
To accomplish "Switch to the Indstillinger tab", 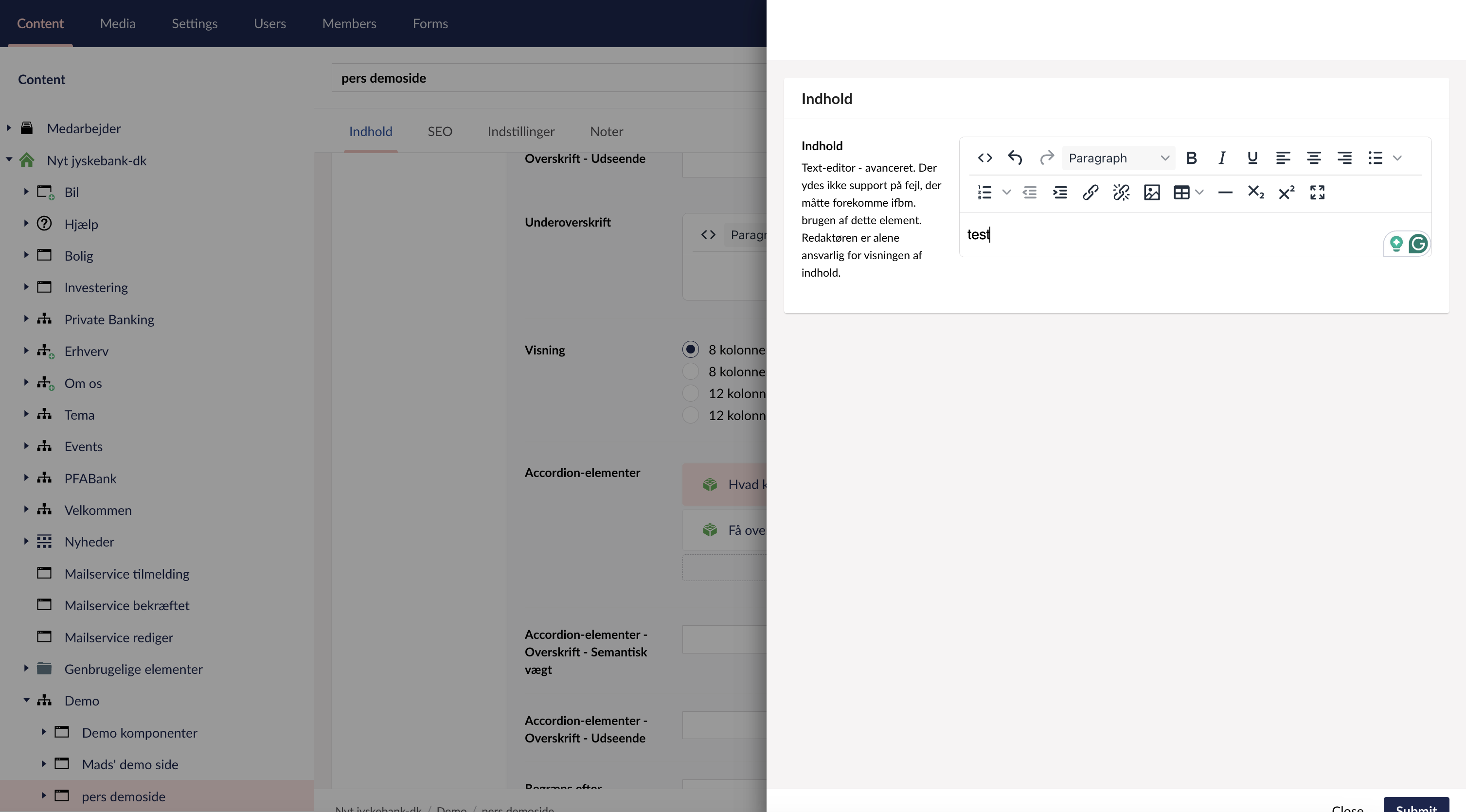I will click(521, 131).
